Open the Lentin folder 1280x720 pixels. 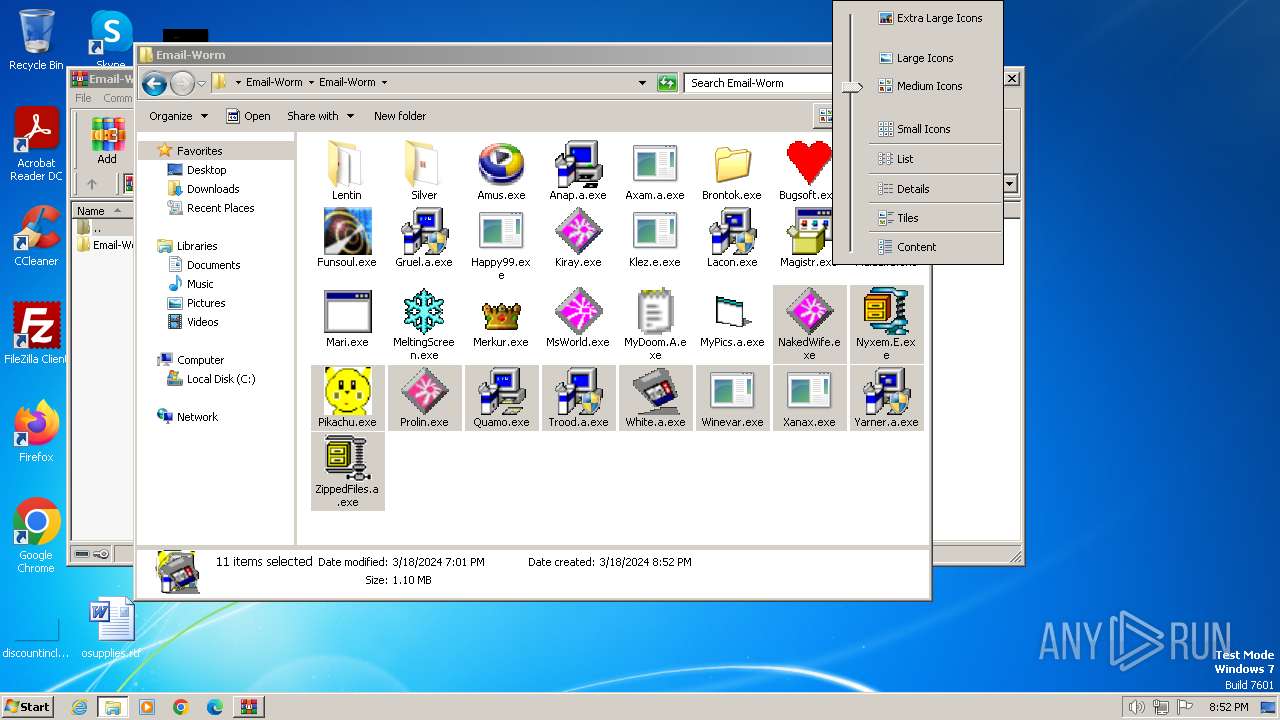pos(347,170)
